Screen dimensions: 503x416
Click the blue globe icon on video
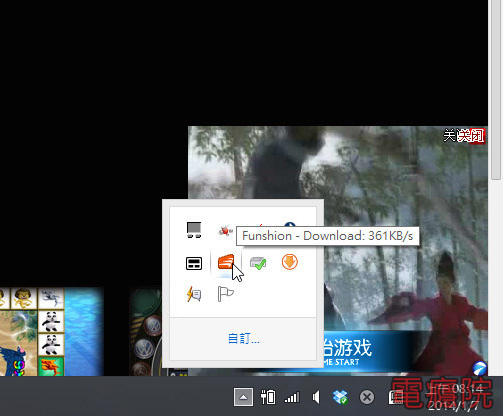pos(480,368)
